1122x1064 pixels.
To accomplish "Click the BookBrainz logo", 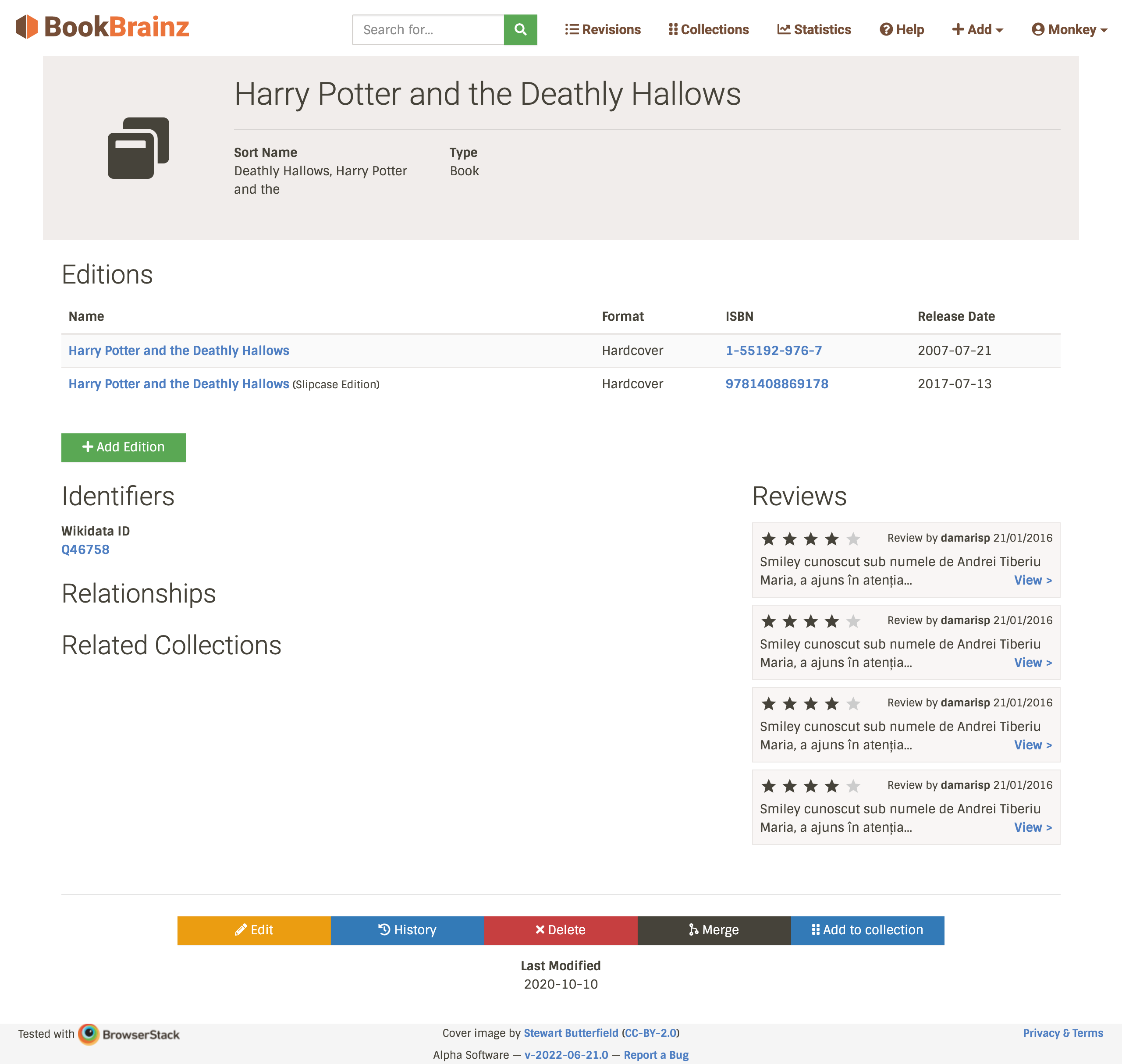I will (102, 27).
